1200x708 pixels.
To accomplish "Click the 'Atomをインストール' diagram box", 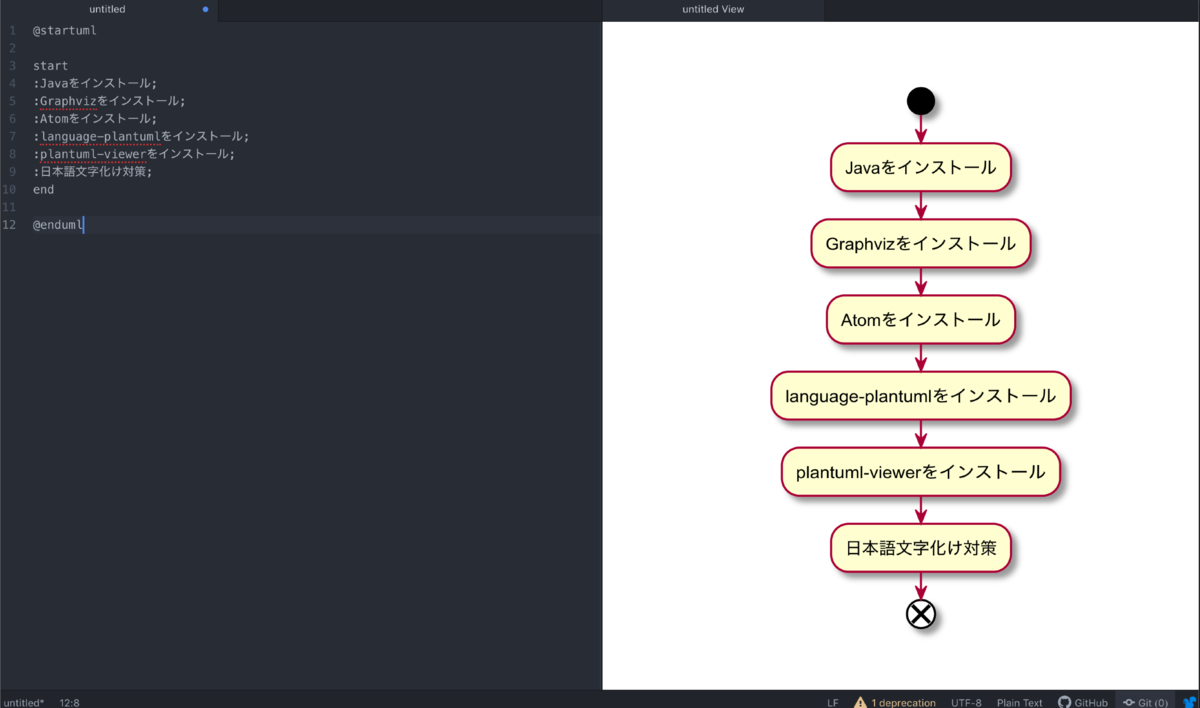I will point(920,320).
